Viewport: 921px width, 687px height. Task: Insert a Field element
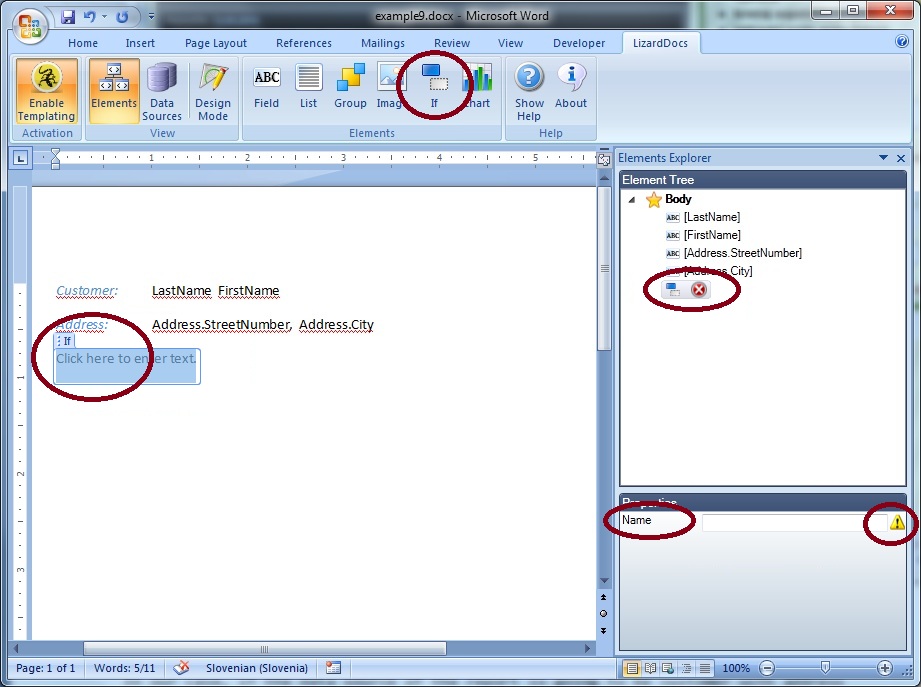click(266, 88)
